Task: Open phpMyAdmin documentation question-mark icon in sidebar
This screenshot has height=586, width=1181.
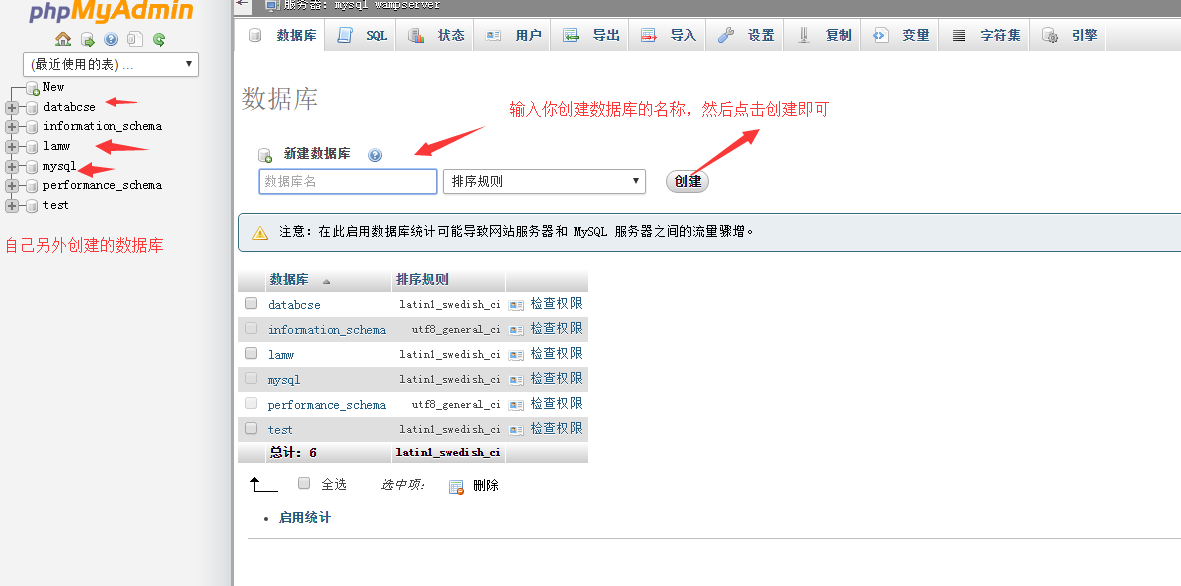Action: coord(111,39)
